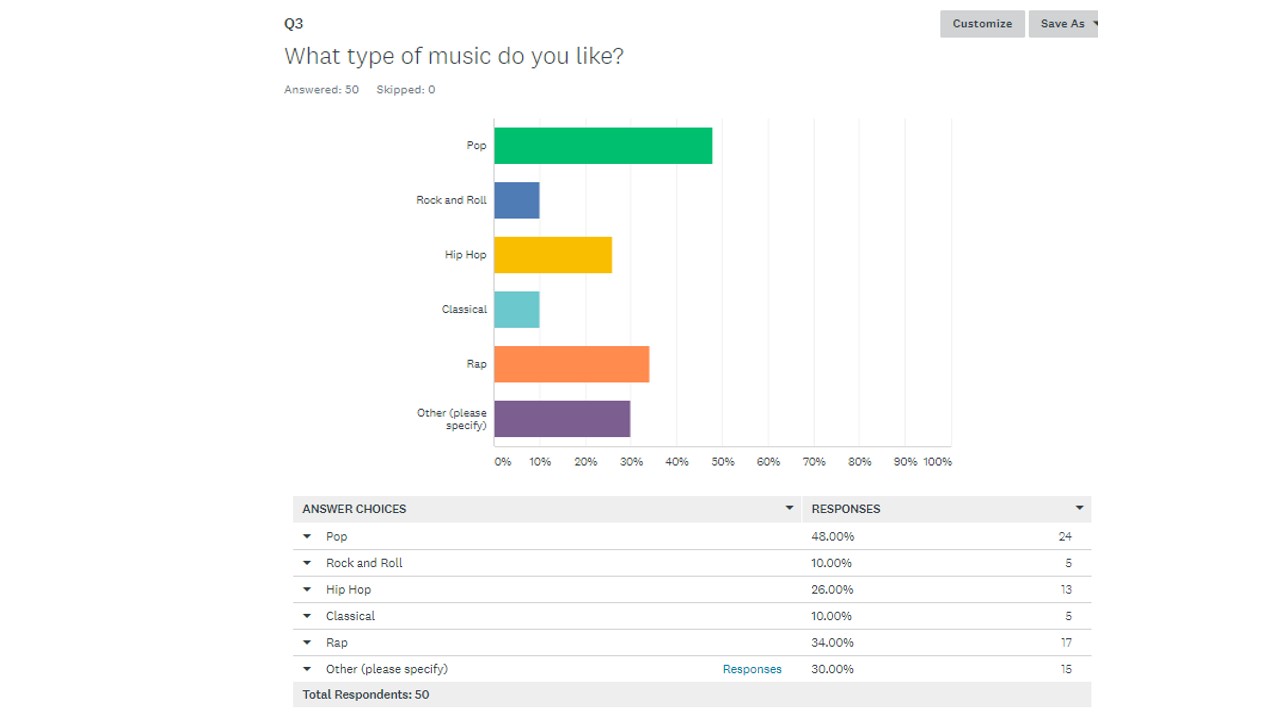
Task: Expand the Rock and Roll row arrow
Action: click(307, 563)
